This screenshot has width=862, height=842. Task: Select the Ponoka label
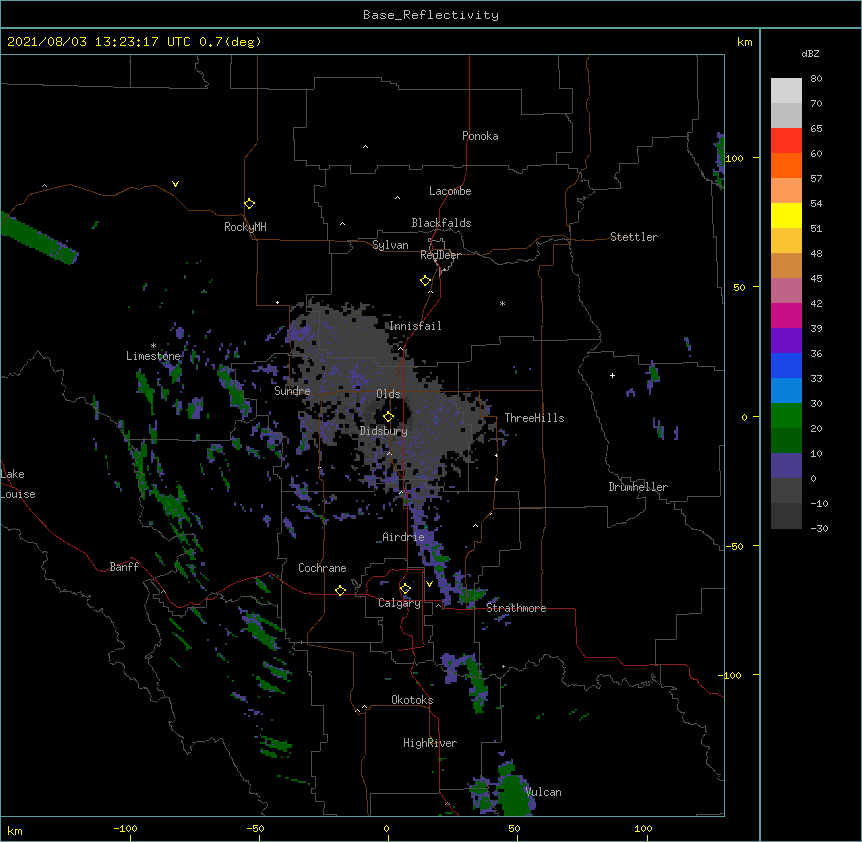pos(480,136)
